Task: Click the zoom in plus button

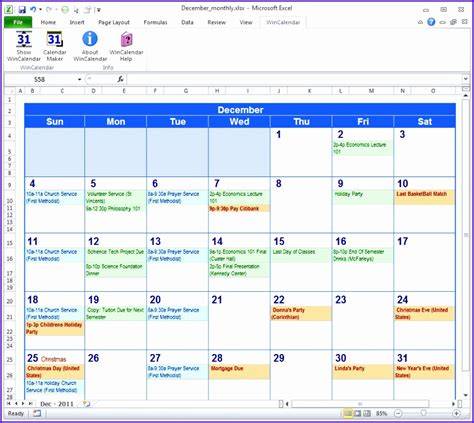Action: coord(456,414)
